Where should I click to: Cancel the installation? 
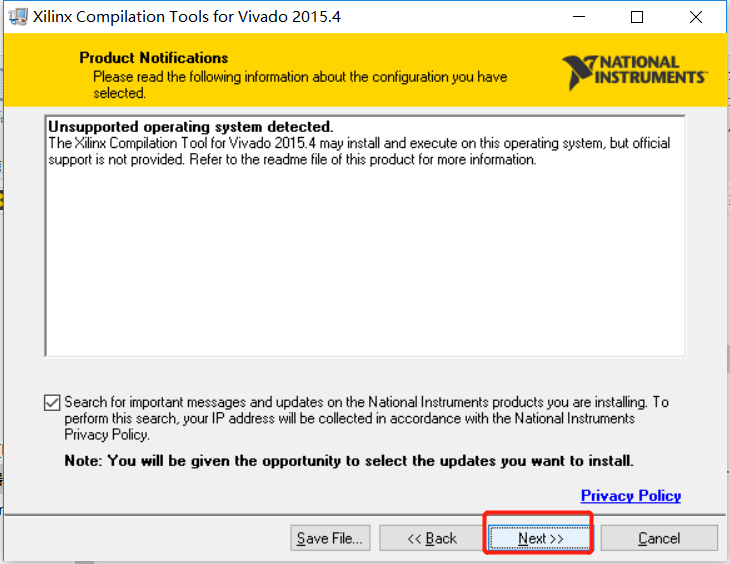(x=659, y=538)
